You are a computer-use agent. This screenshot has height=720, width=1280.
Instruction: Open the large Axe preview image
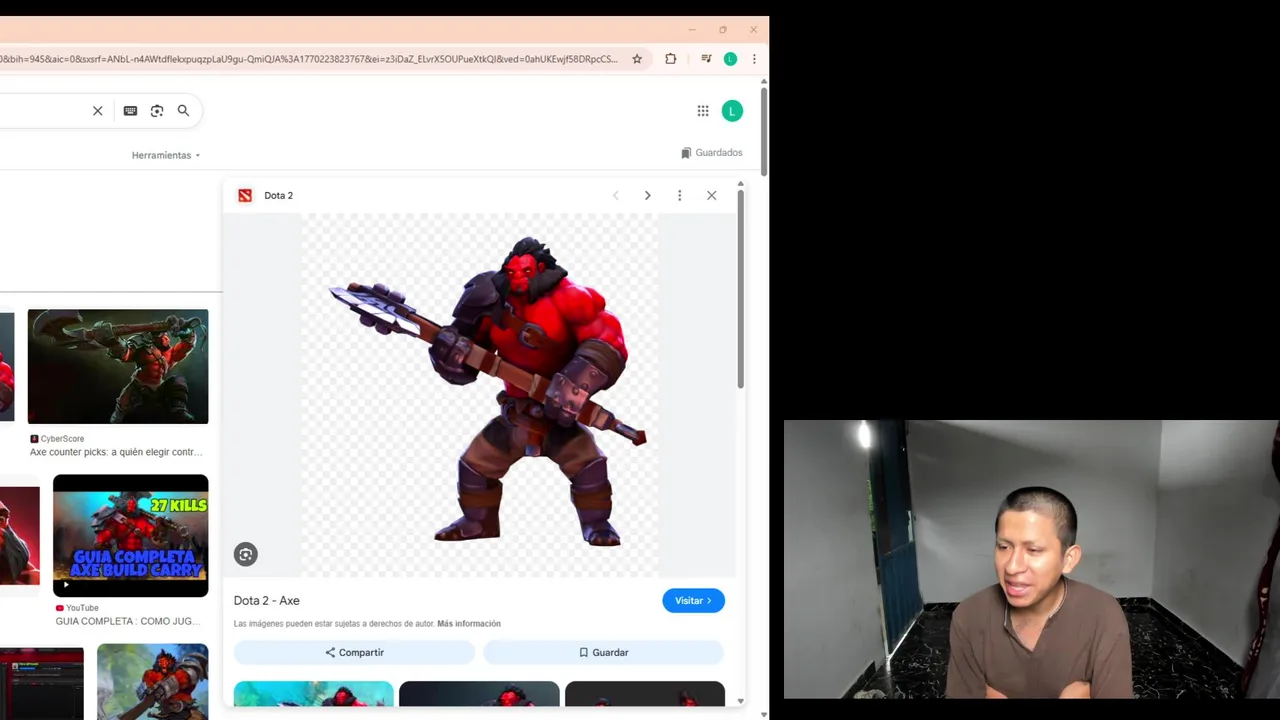[479, 394]
